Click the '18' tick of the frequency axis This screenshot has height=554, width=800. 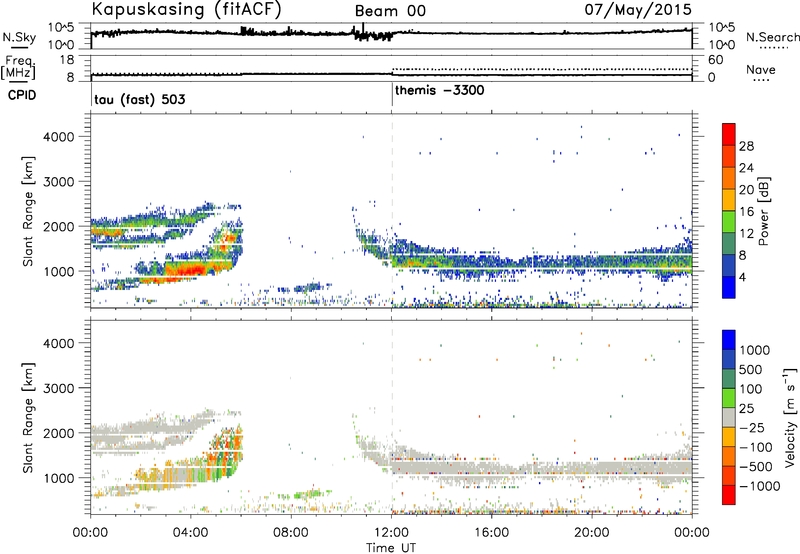(x=66, y=60)
